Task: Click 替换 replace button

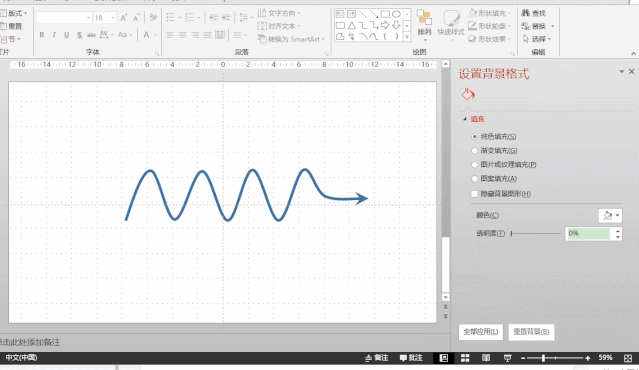Action: (538, 26)
